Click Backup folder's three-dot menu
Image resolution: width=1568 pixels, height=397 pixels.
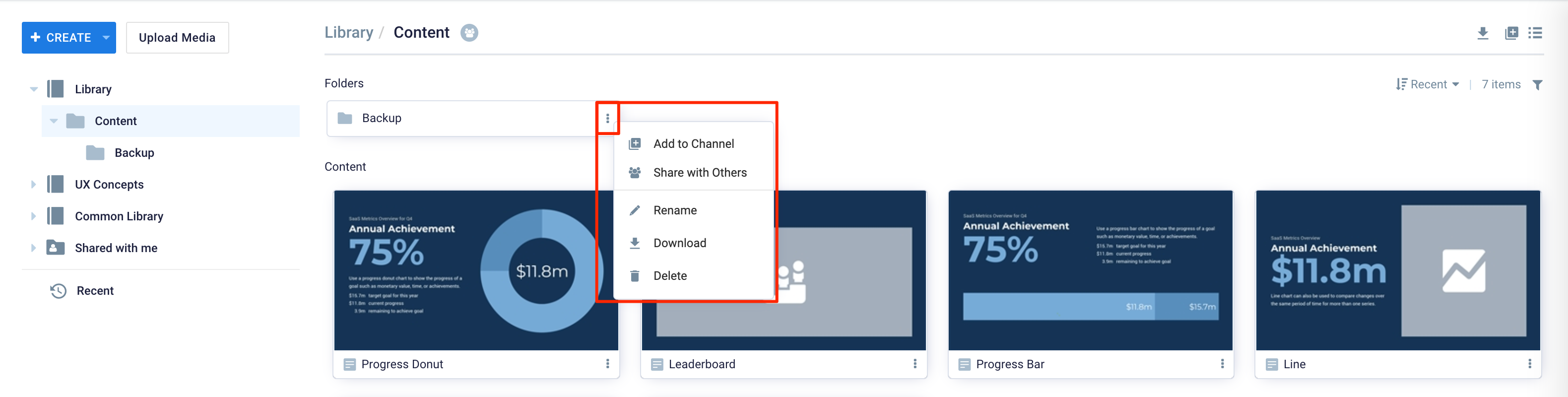point(607,118)
